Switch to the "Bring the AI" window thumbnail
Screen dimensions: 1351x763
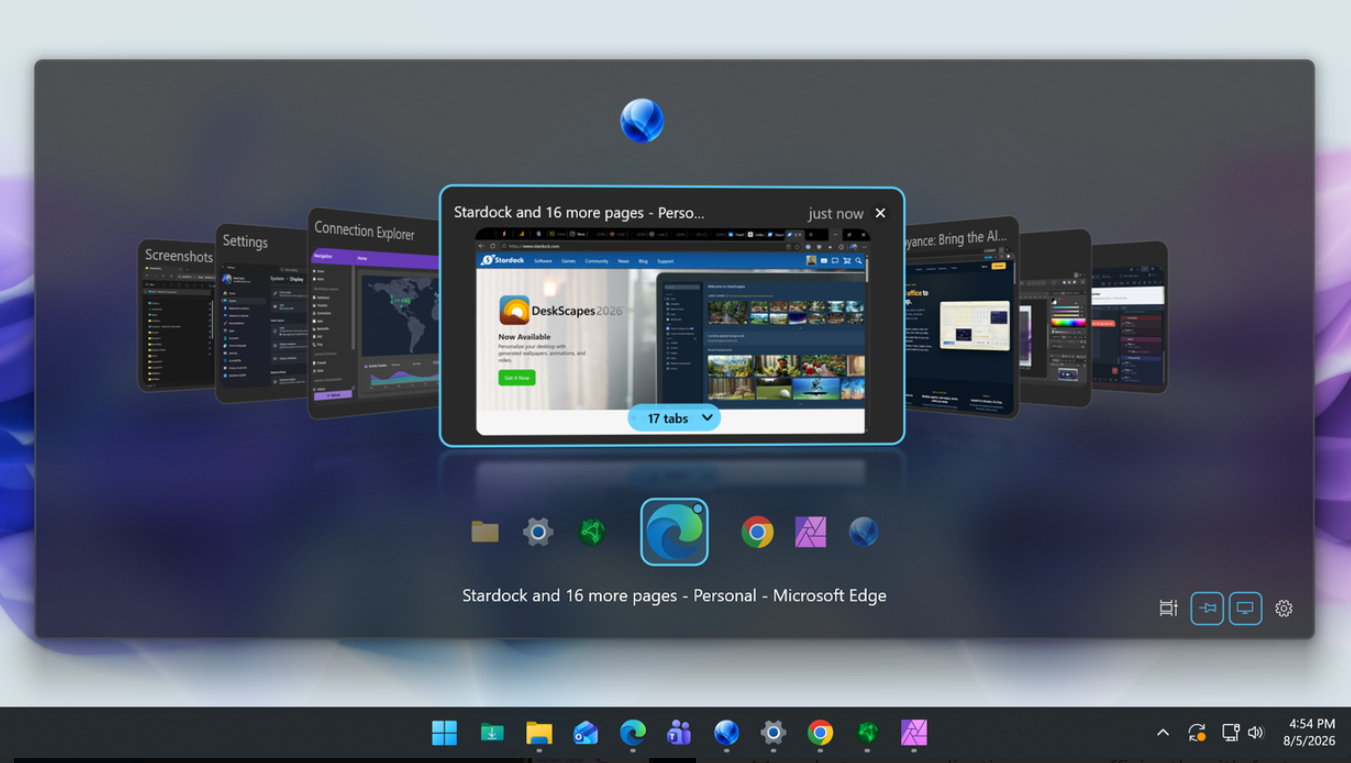point(961,318)
